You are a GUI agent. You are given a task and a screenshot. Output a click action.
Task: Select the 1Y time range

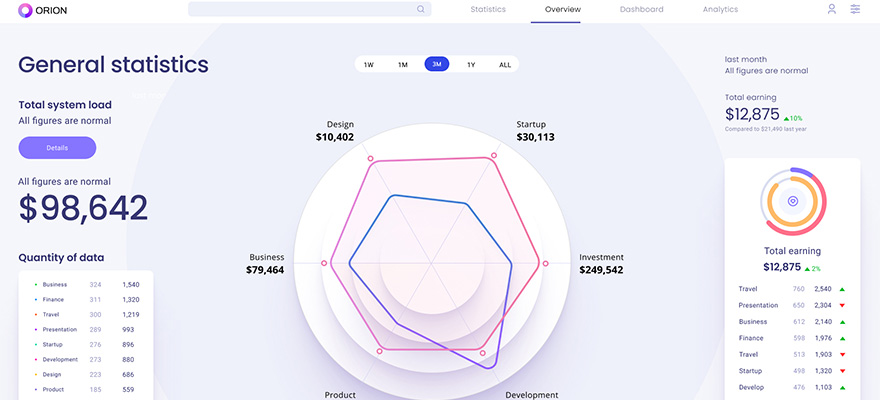tap(471, 64)
